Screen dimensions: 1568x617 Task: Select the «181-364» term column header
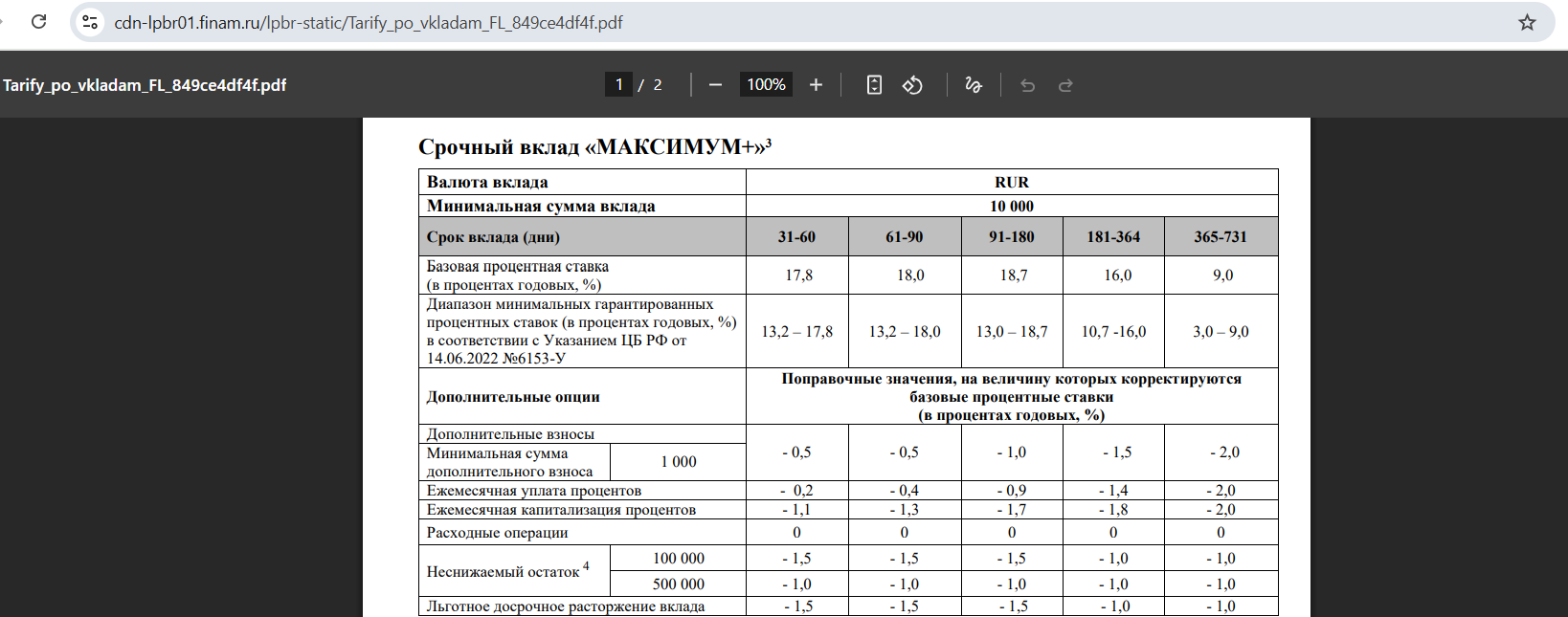pyautogui.click(x=1113, y=236)
